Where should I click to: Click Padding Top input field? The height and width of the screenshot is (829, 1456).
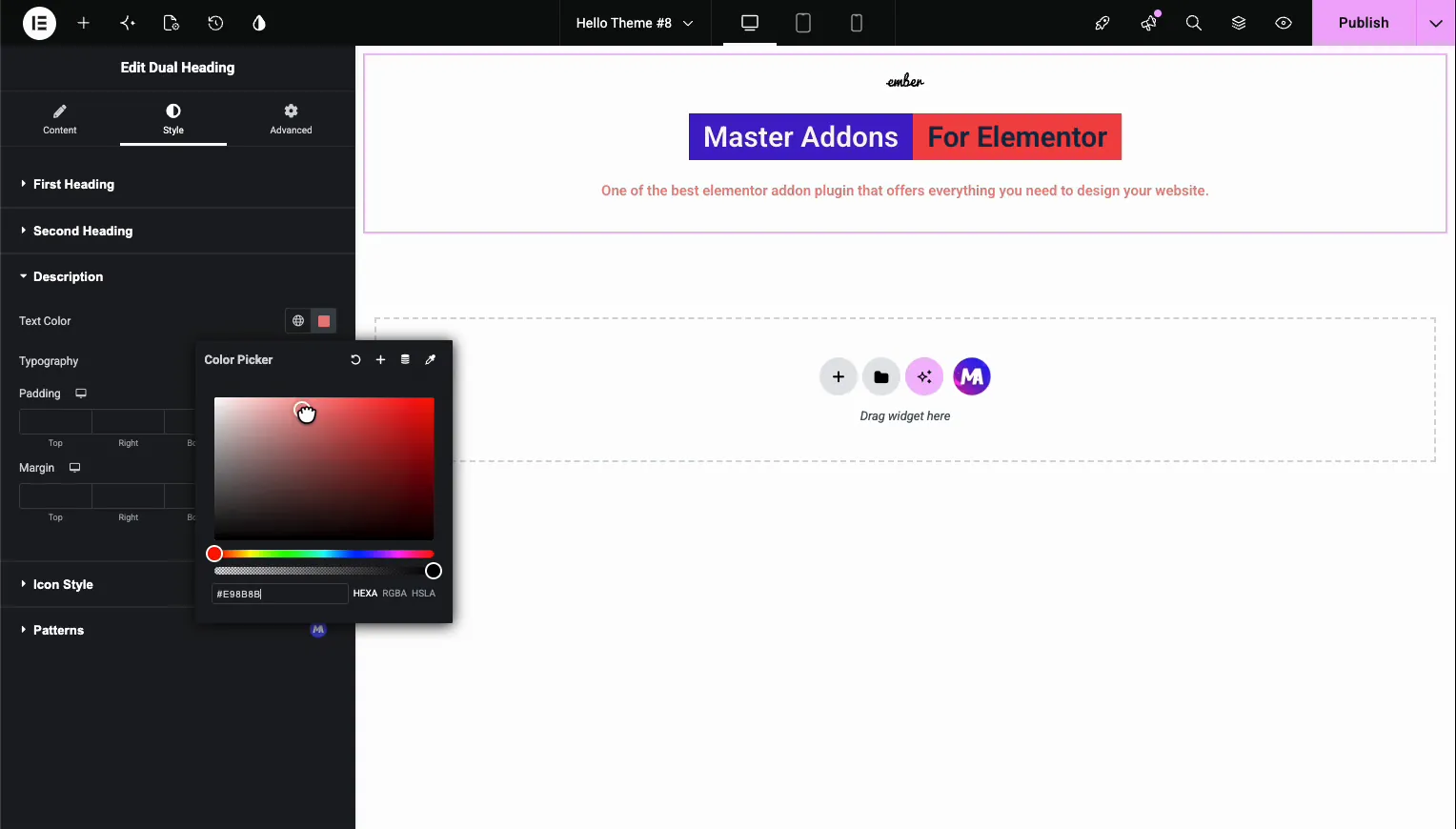click(55, 421)
